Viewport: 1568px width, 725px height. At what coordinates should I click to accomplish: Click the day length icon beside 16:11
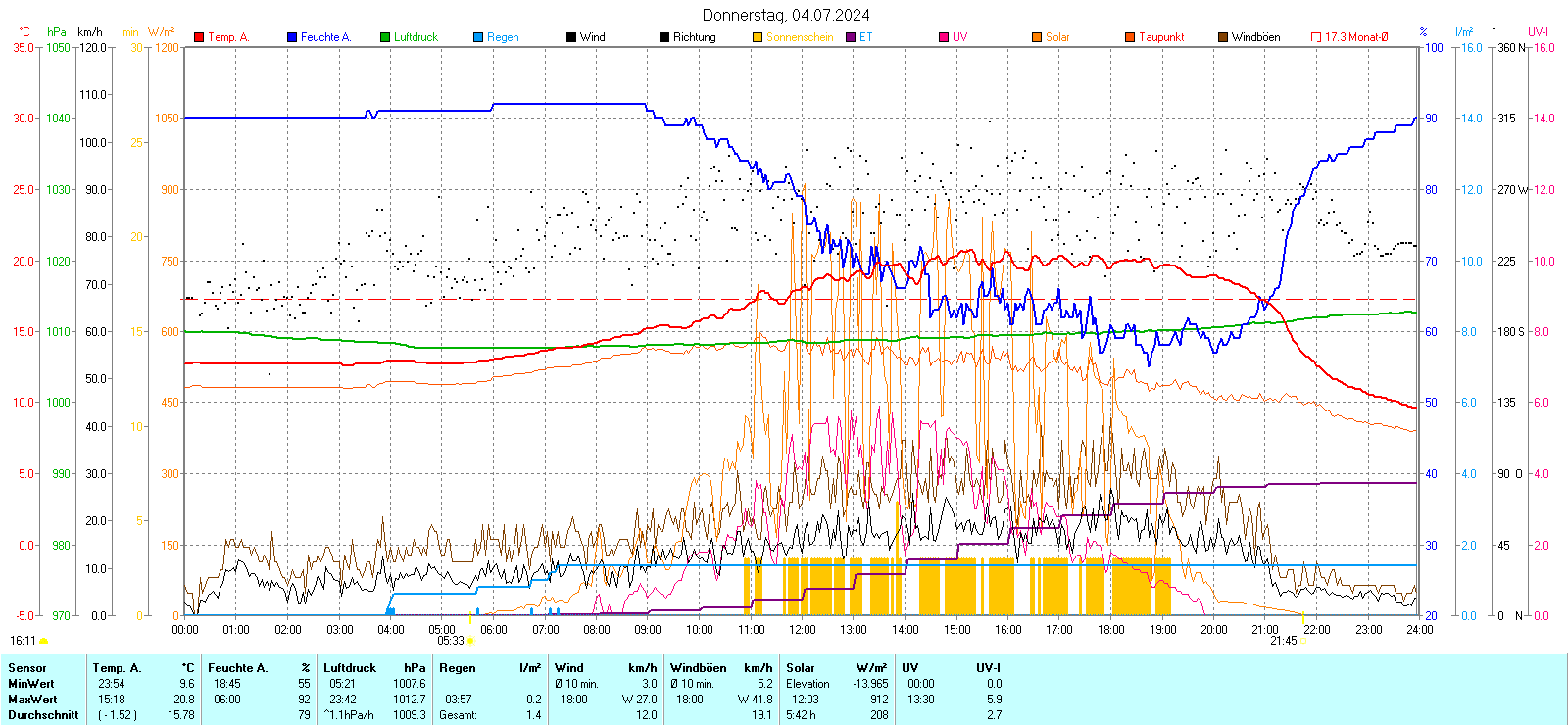(x=43, y=641)
